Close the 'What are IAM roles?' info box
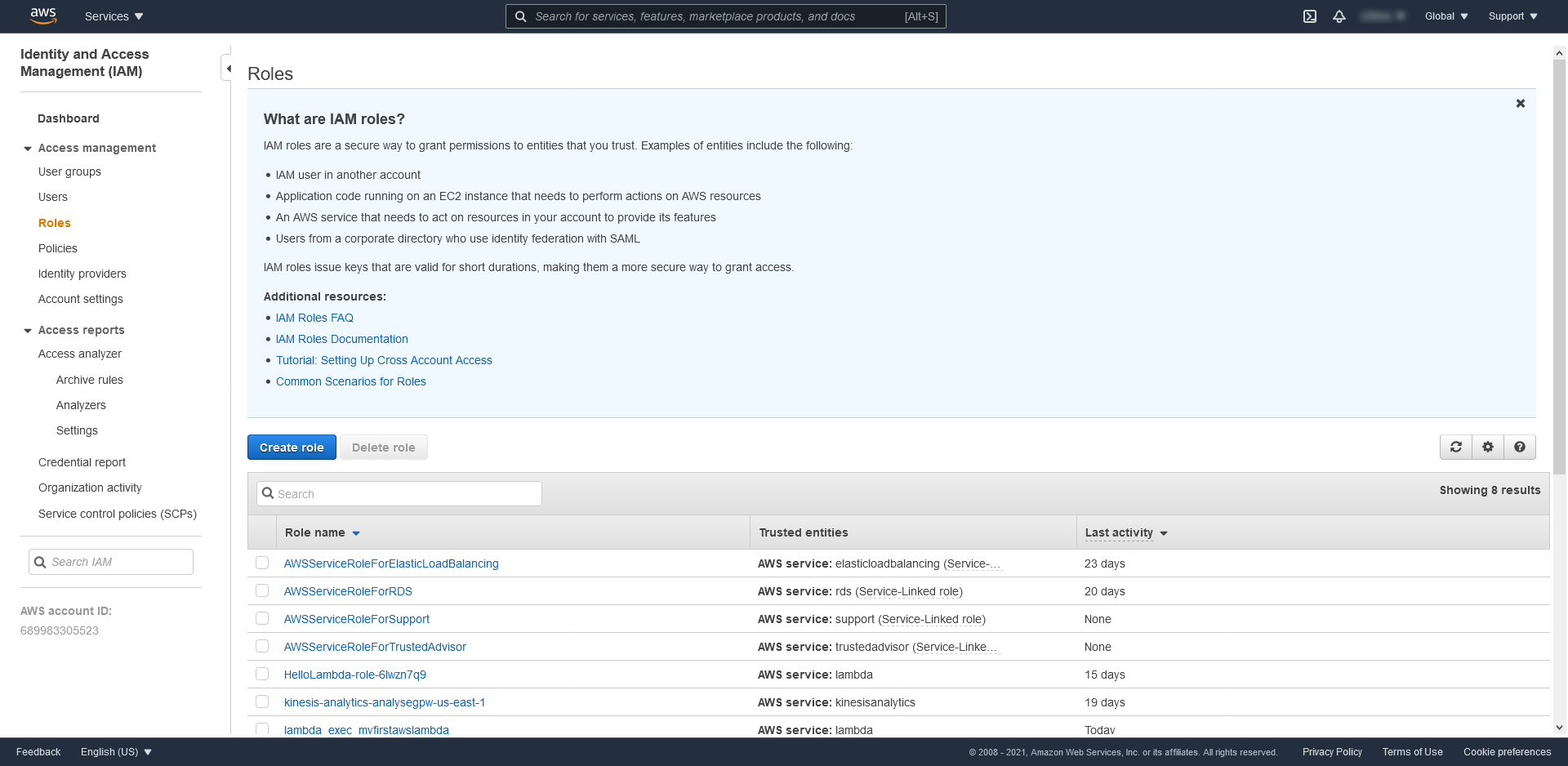Image resolution: width=1568 pixels, height=766 pixels. pos(1521,103)
